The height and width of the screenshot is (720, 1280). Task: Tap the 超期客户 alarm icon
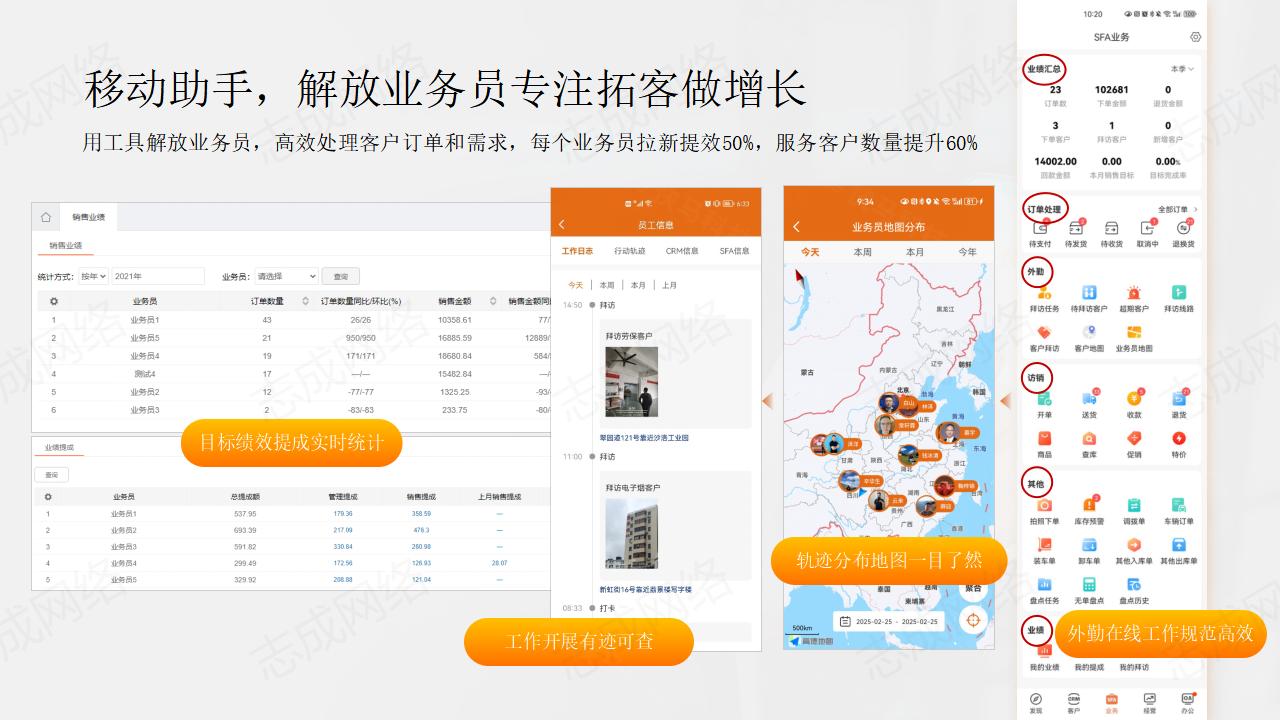point(1134,293)
